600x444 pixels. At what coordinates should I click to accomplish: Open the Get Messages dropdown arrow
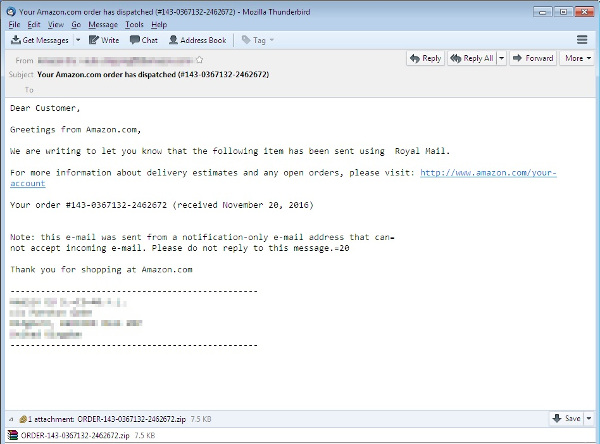[x=76, y=40]
